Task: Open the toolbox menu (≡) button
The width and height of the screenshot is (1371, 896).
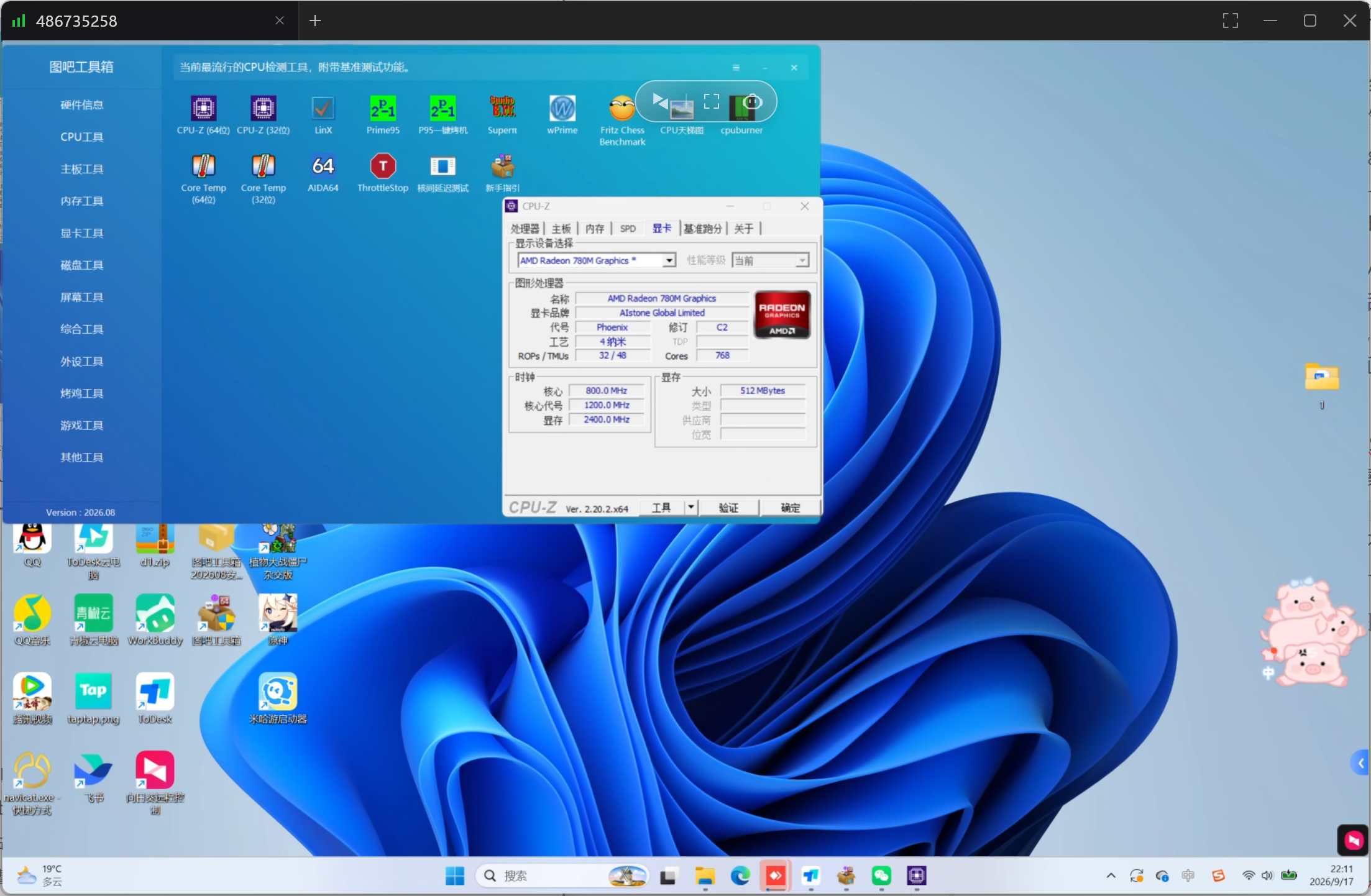Action: point(736,67)
